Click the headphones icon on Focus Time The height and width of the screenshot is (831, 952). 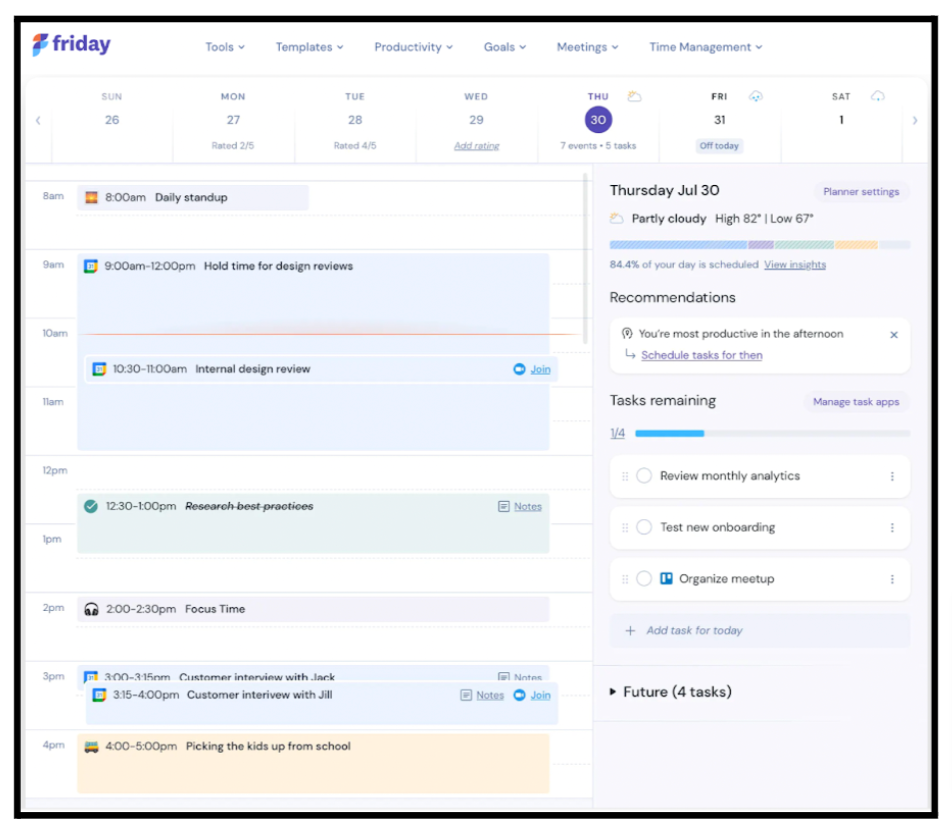pos(92,609)
